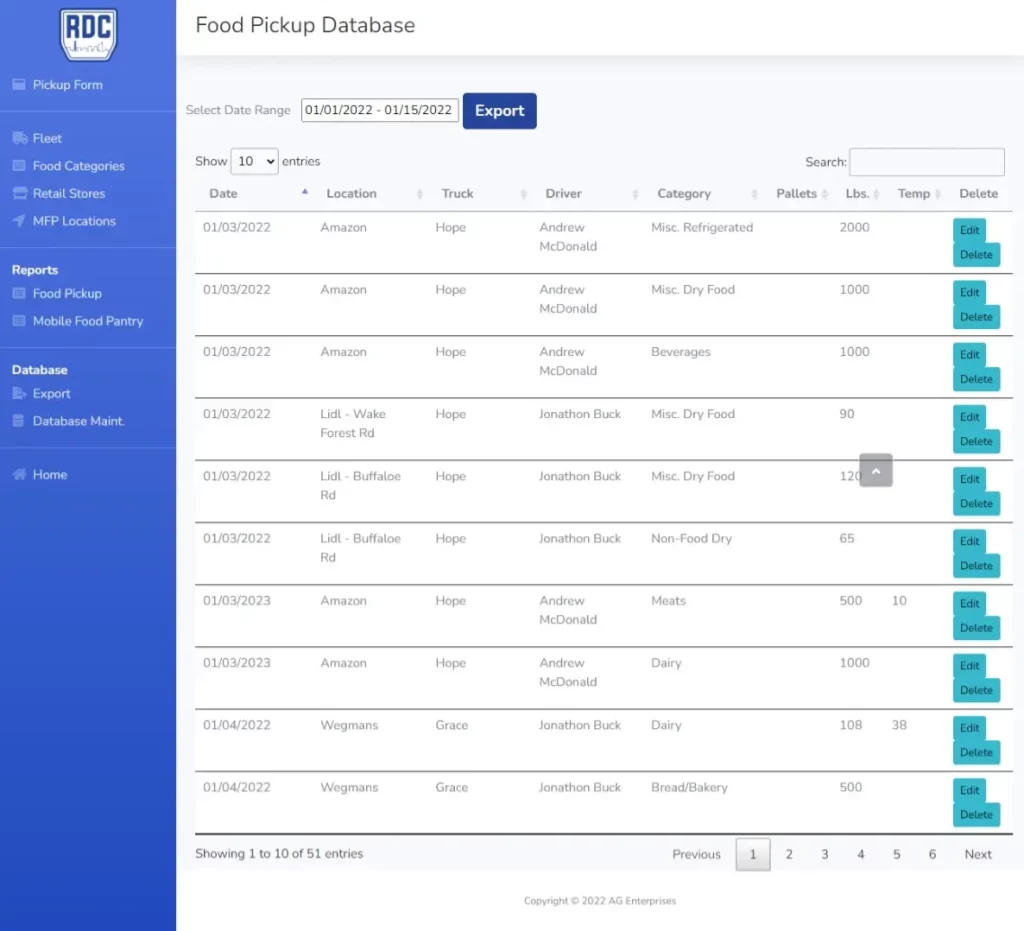Delete the Bread/Bakery Wegmans entry
The height and width of the screenshot is (931, 1024).
point(976,815)
